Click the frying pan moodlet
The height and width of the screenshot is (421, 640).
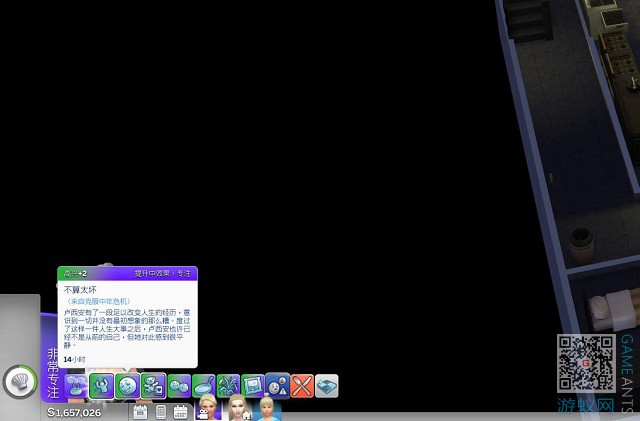[x=204, y=386]
